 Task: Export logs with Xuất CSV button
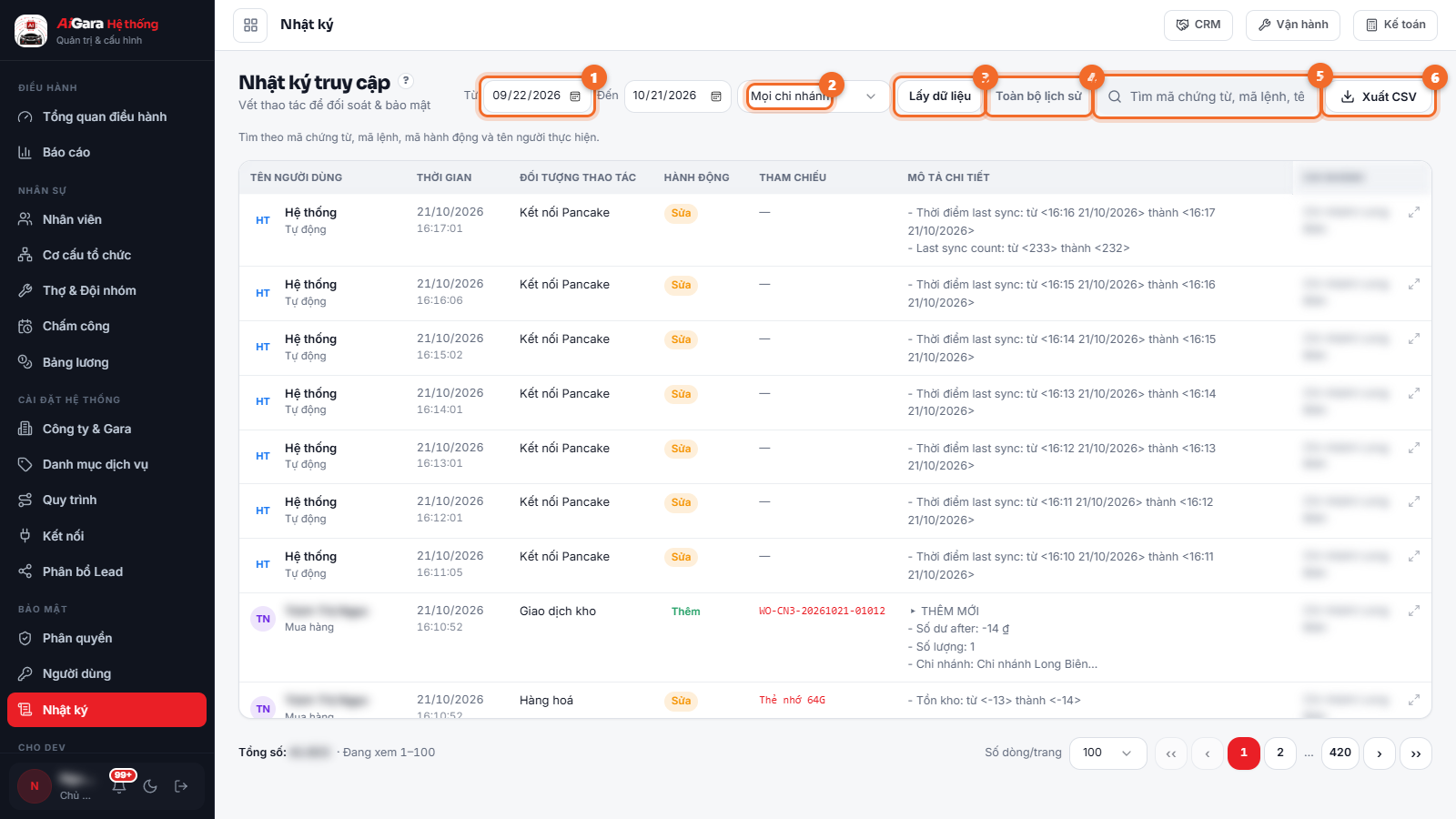tap(1379, 96)
